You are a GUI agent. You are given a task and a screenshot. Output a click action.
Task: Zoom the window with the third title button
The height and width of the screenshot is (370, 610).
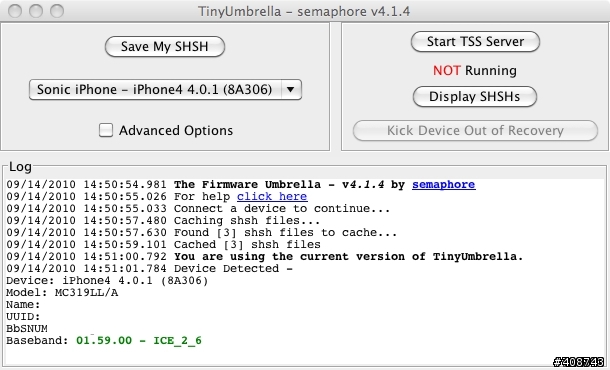(x=57, y=11)
